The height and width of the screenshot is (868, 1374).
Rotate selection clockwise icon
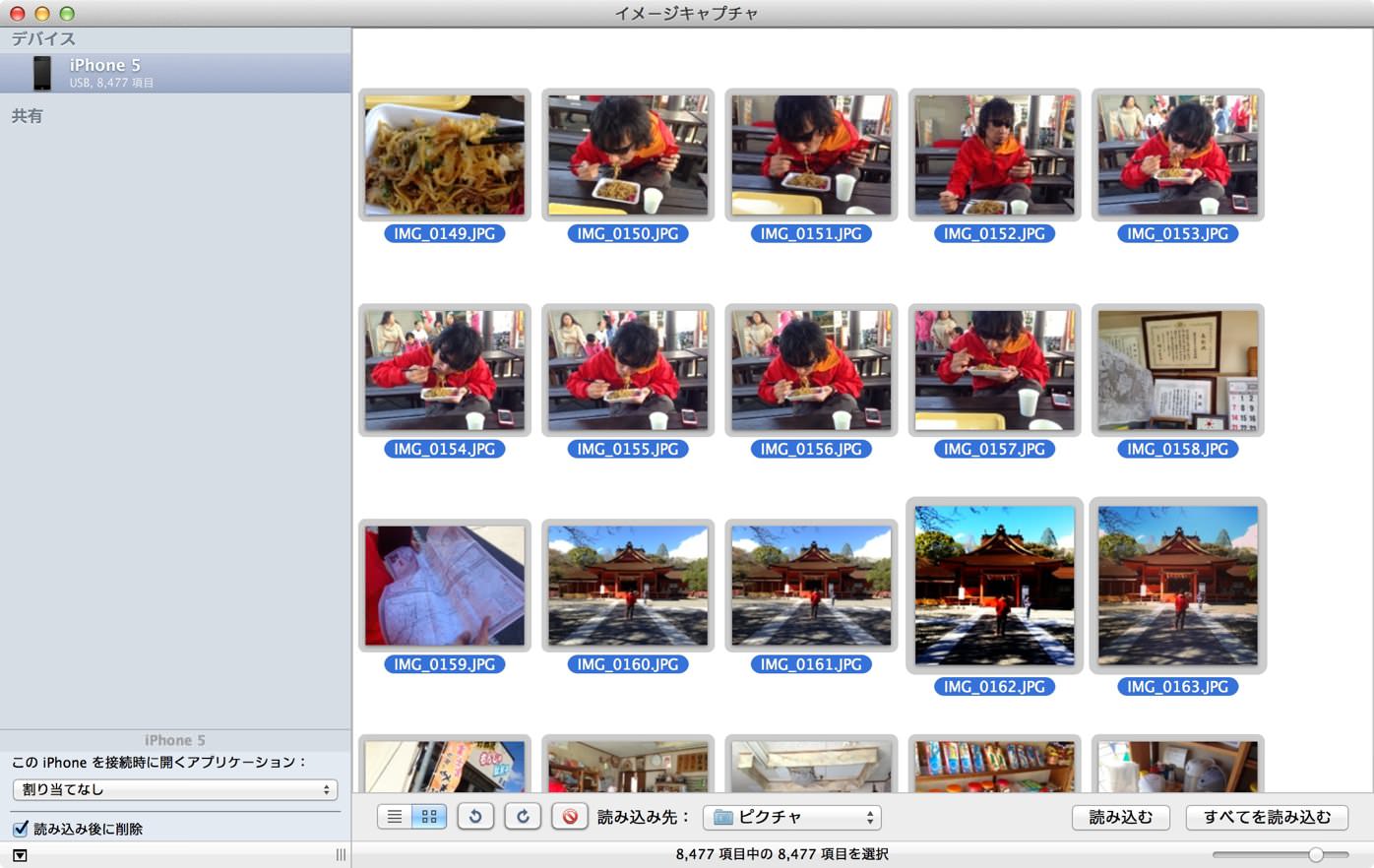523,817
